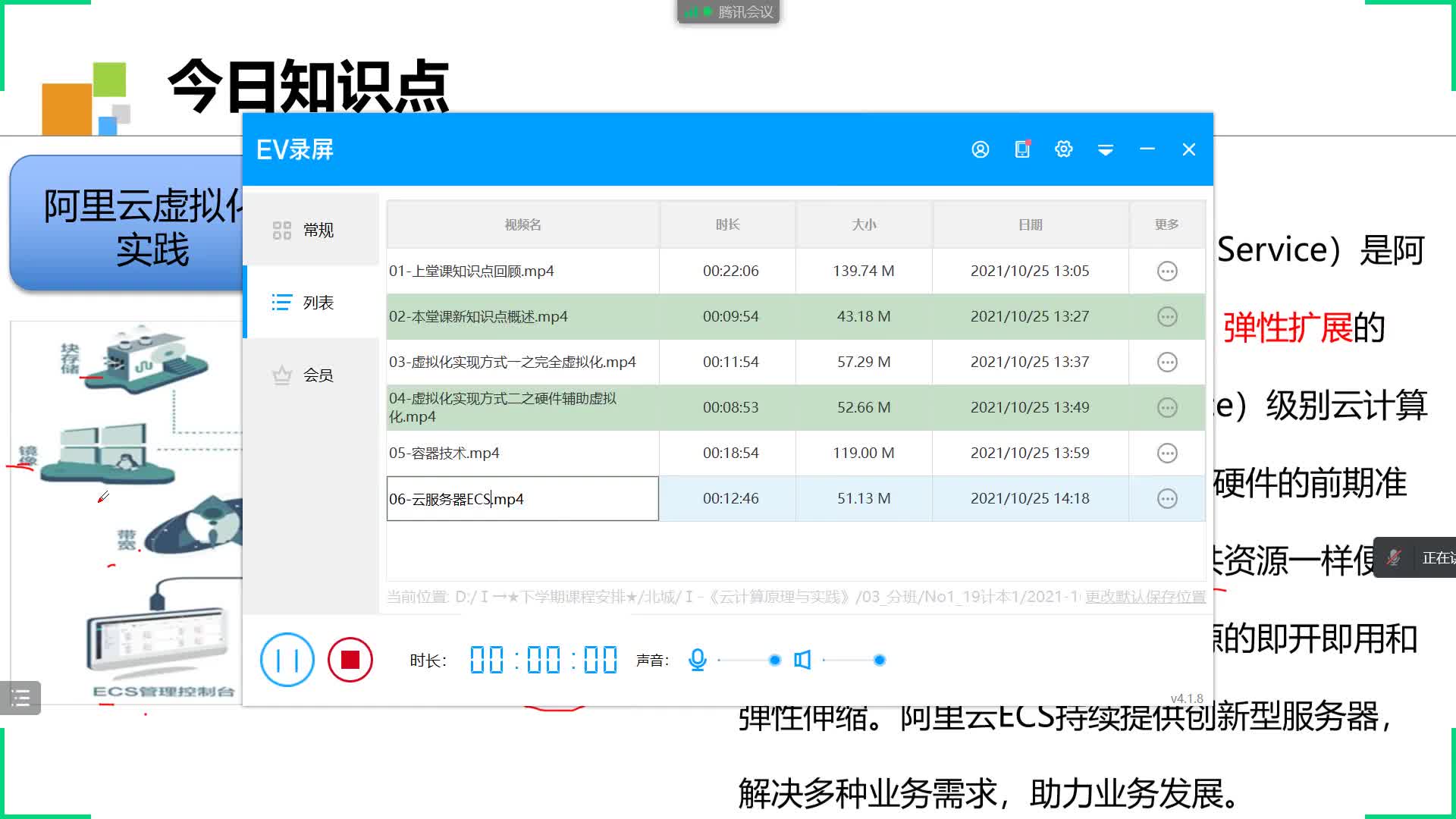
Task: Open the slide outline list icon
Action: coord(20,698)
